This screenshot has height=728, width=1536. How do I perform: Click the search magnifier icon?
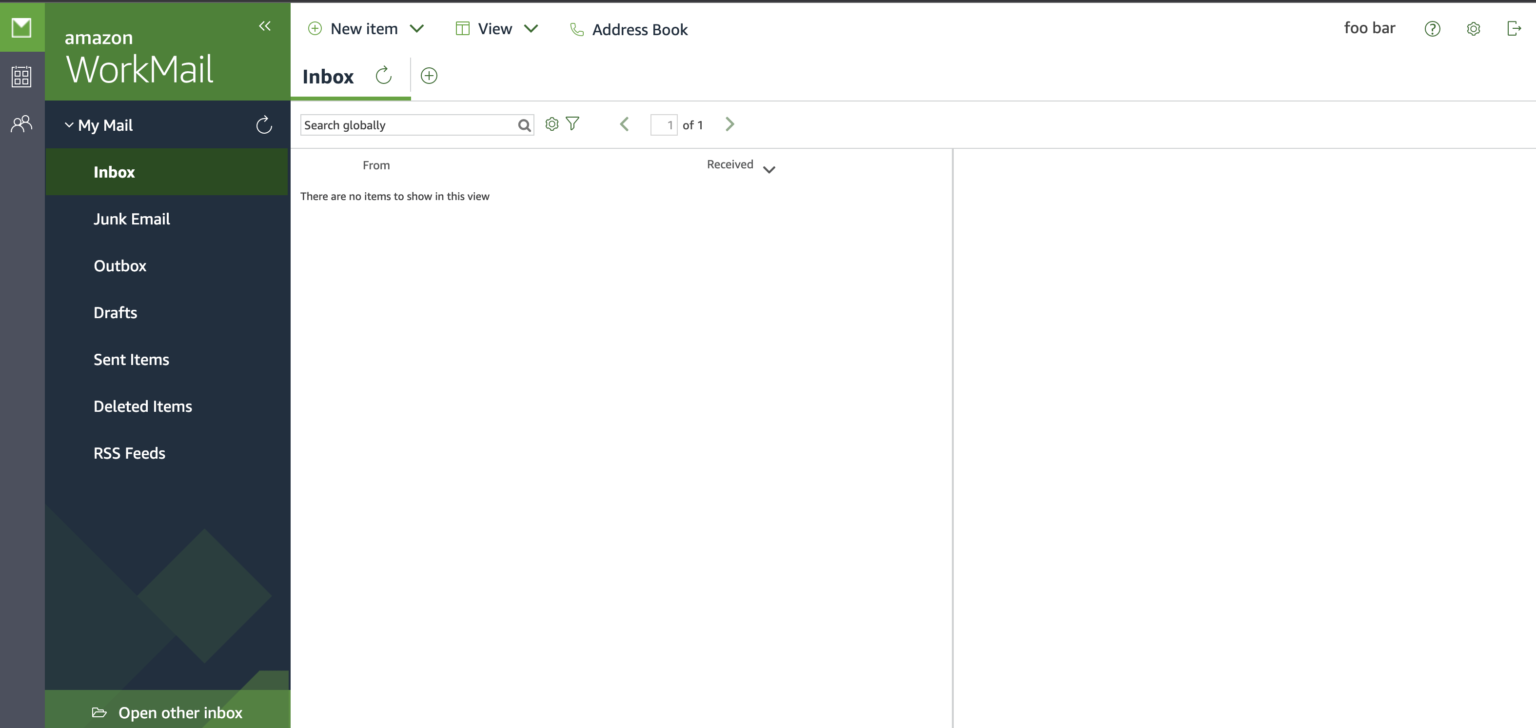(524, 124)
